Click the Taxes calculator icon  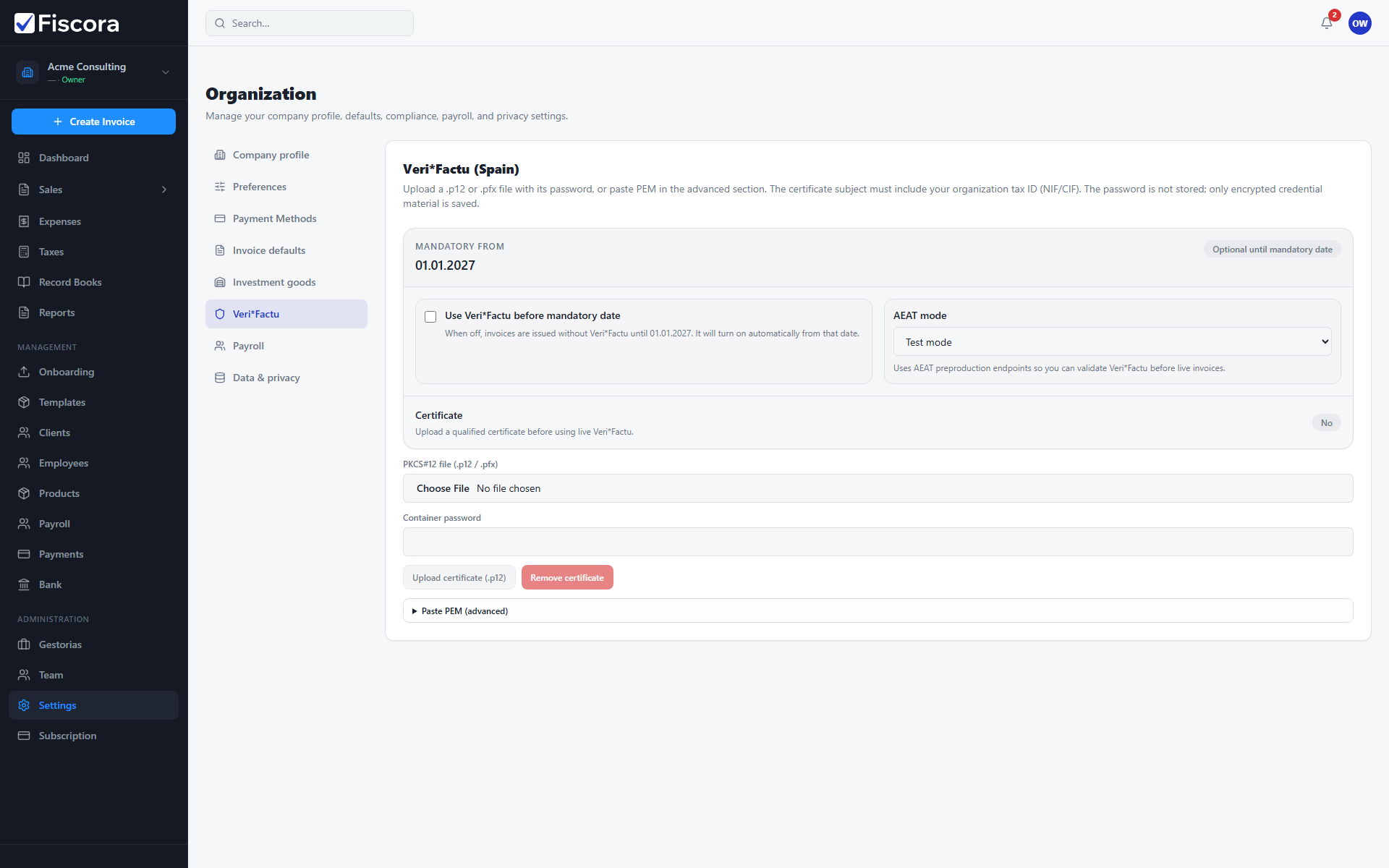[x=24, y=252]
